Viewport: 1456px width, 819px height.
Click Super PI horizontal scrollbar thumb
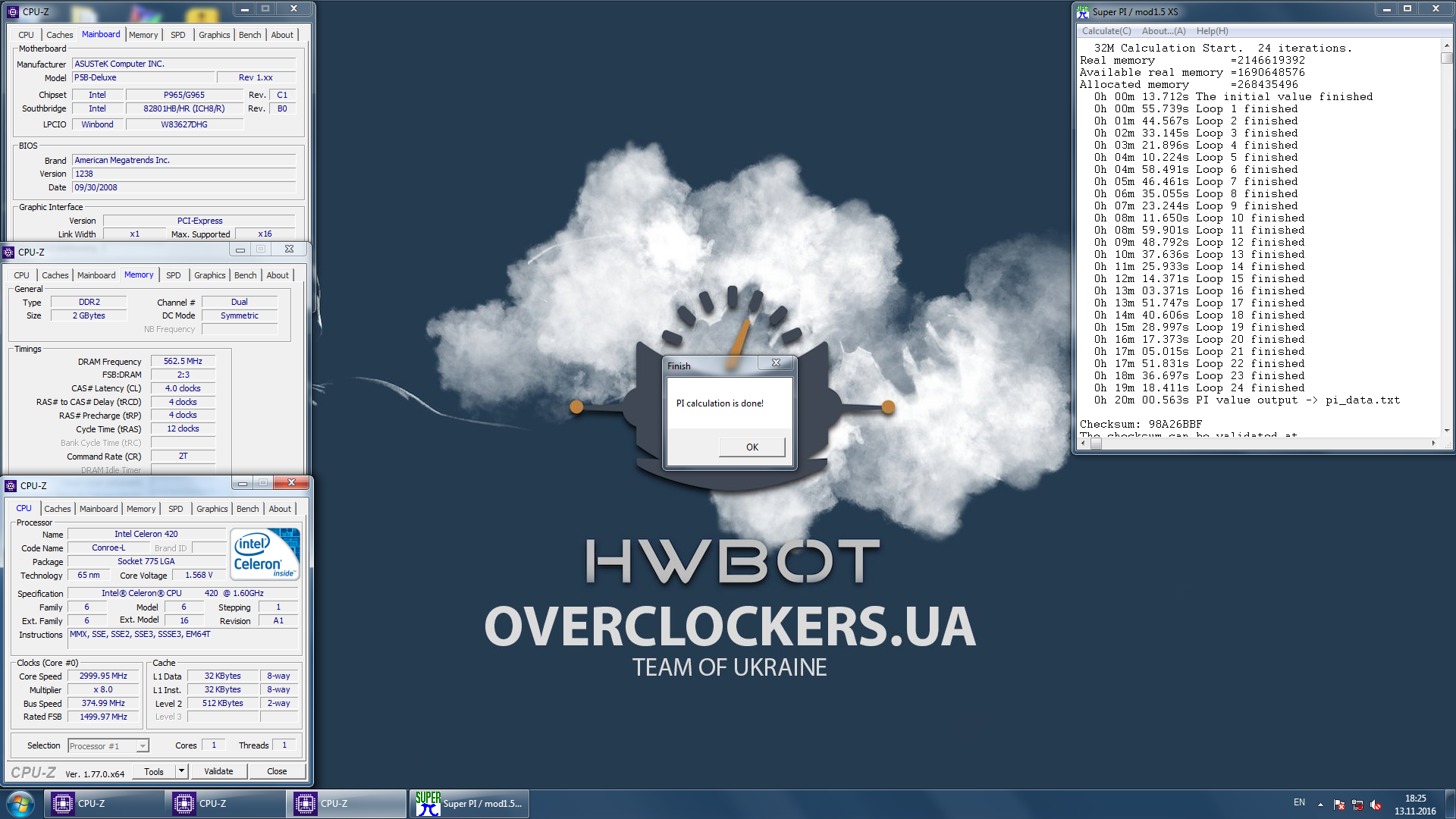[1096, 444]
